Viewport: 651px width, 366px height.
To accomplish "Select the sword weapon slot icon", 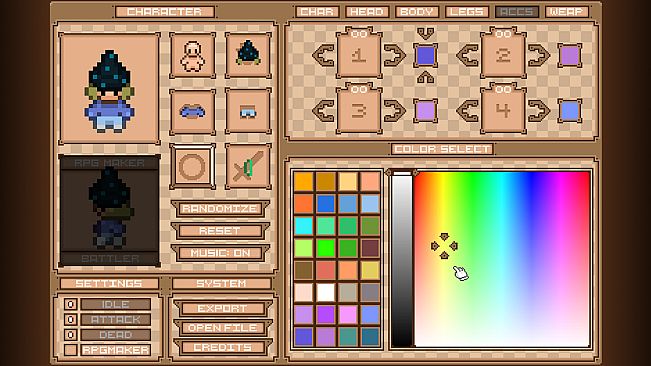I will pos(248,166).
